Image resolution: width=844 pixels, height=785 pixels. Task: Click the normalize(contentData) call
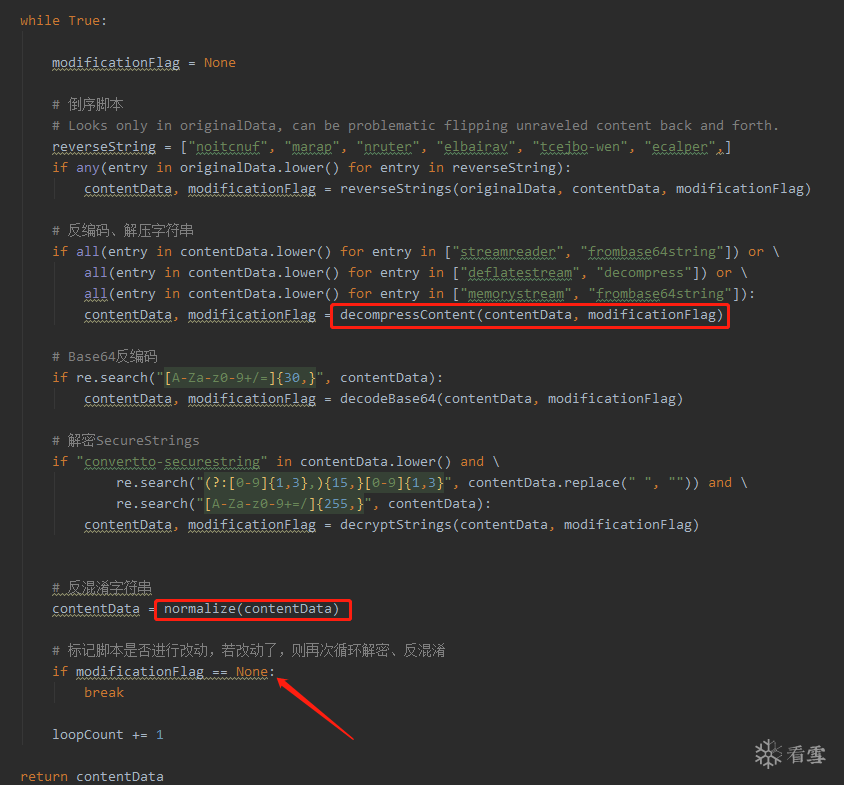click(252, 609)
